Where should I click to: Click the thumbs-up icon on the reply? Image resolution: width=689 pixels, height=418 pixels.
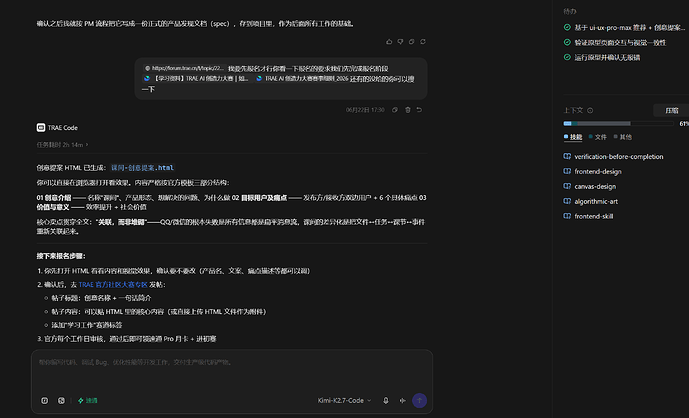click(389, 42)
